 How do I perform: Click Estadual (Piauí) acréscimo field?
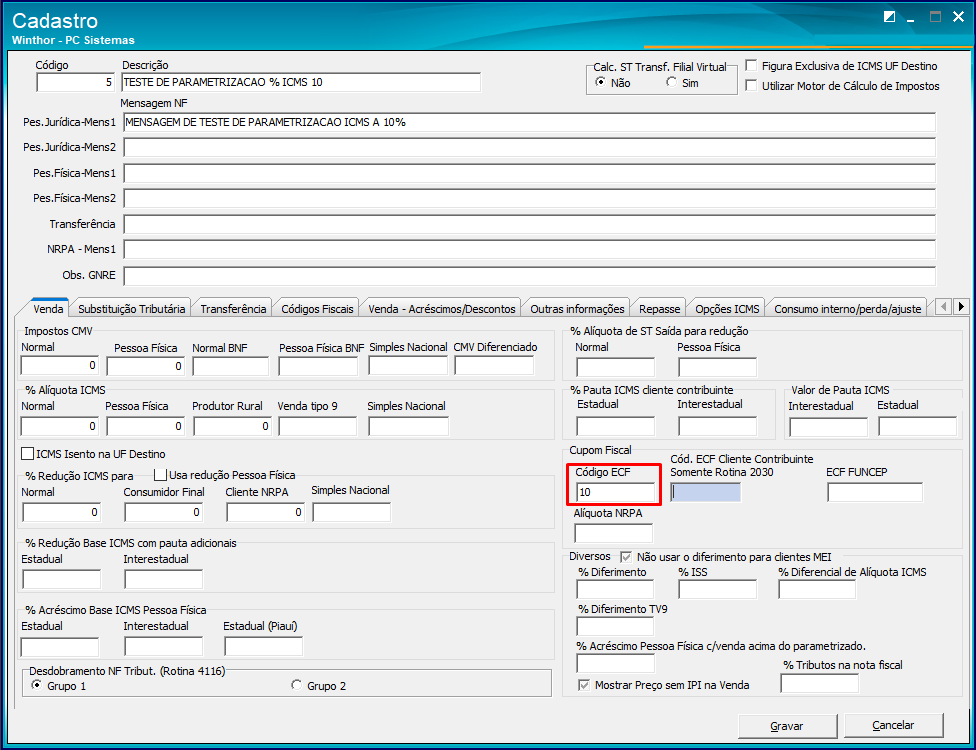point(264,647)
